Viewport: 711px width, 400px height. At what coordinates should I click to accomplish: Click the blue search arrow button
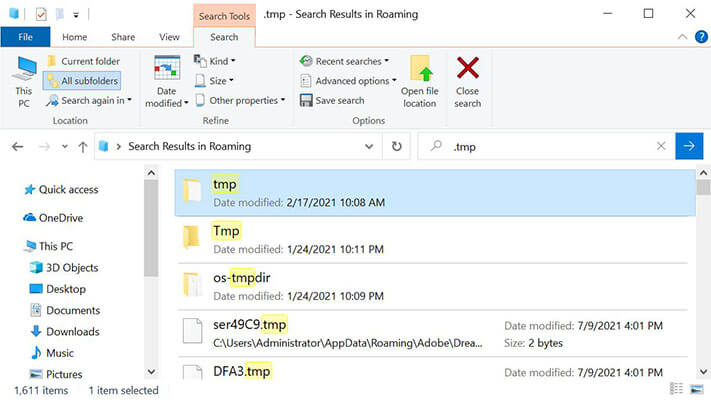[x=689, y=146]
